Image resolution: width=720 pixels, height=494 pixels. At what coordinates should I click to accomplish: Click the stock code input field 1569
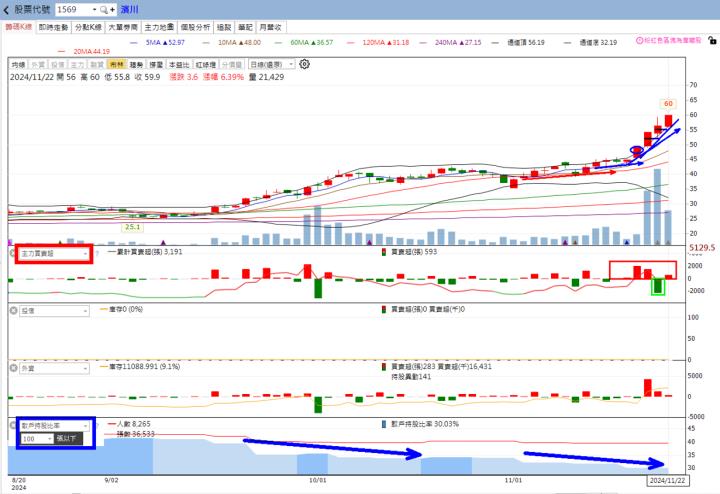coord(72,9)
